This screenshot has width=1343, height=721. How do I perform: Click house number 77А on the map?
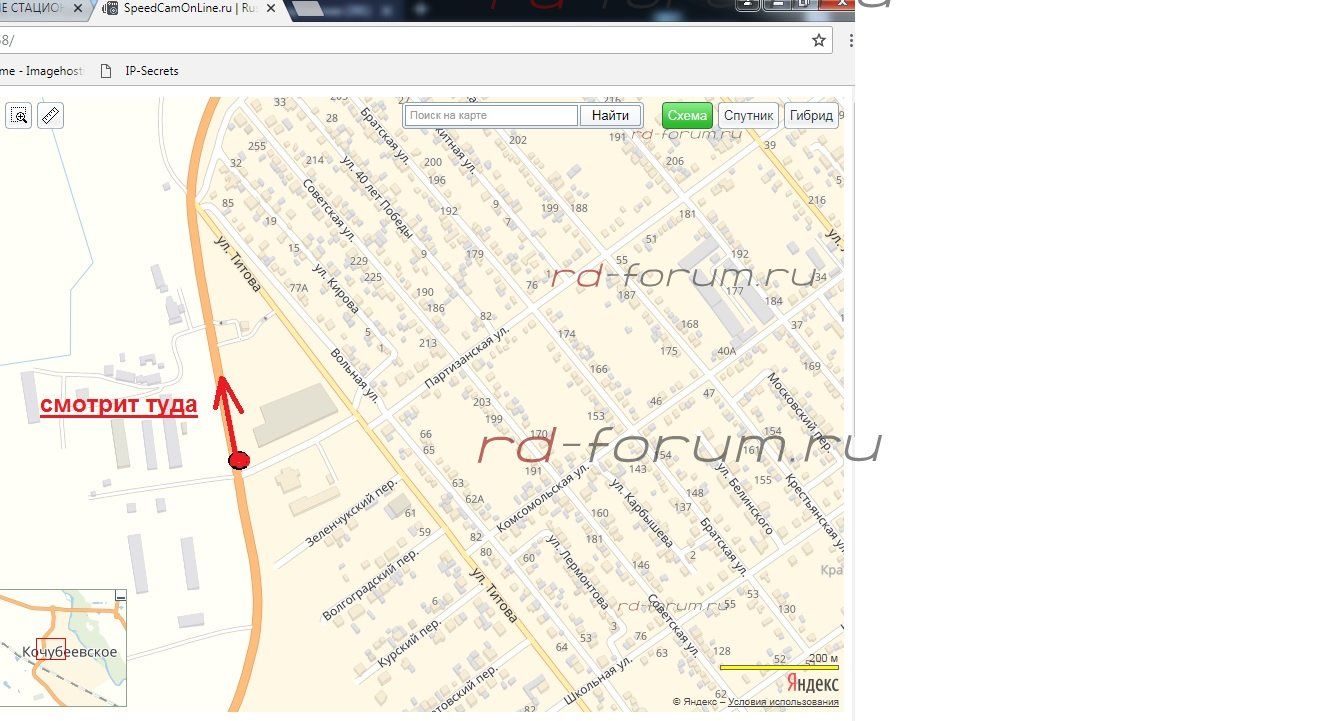[298, 288]
